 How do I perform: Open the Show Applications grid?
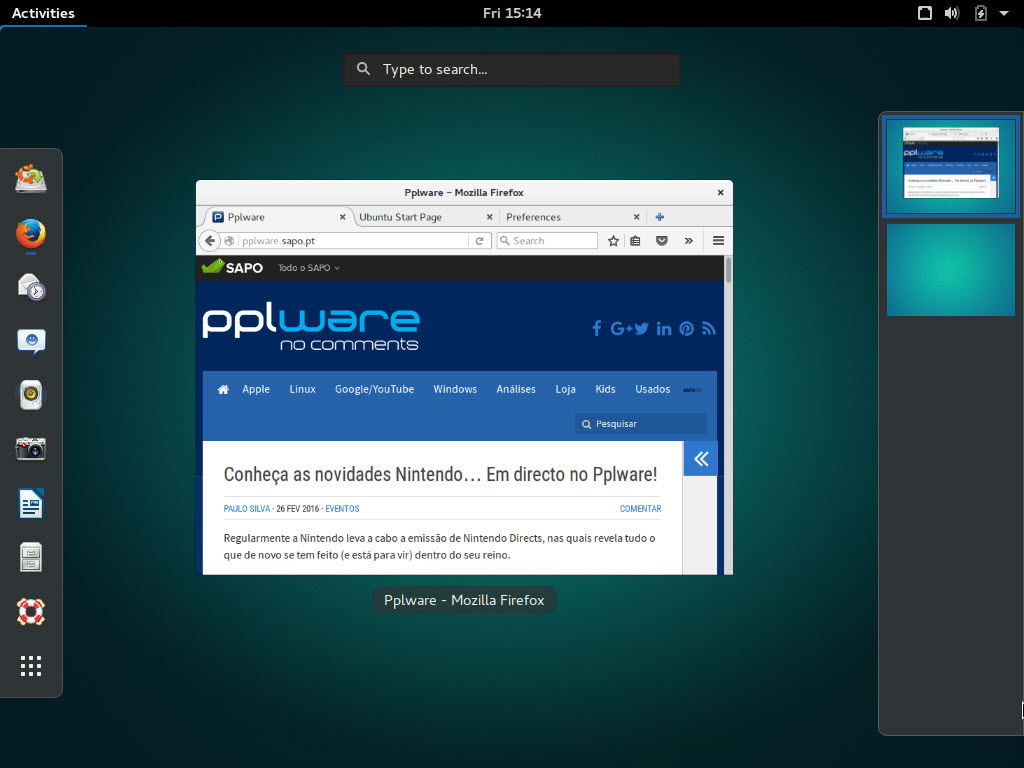click(31, 665)
